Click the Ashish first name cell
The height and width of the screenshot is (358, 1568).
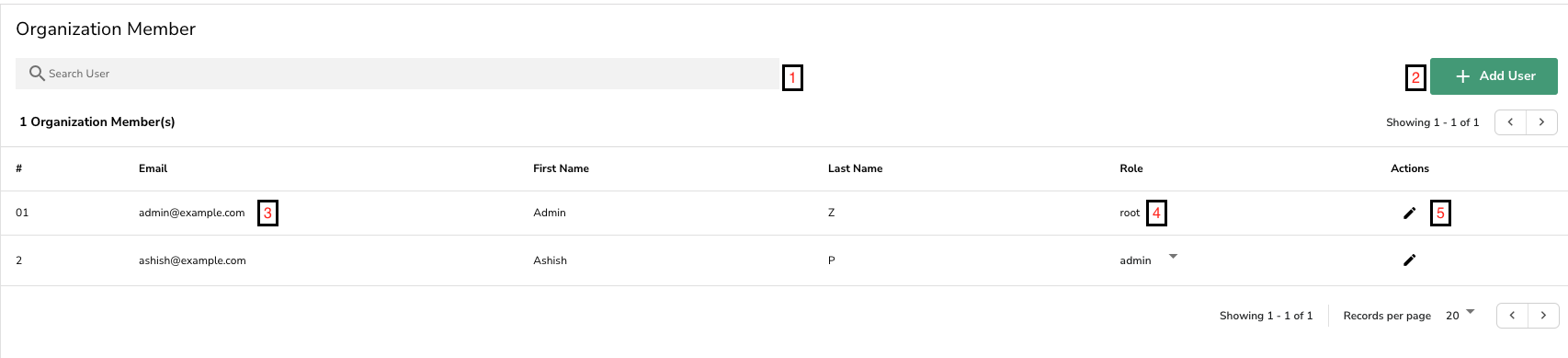(550, 260)
